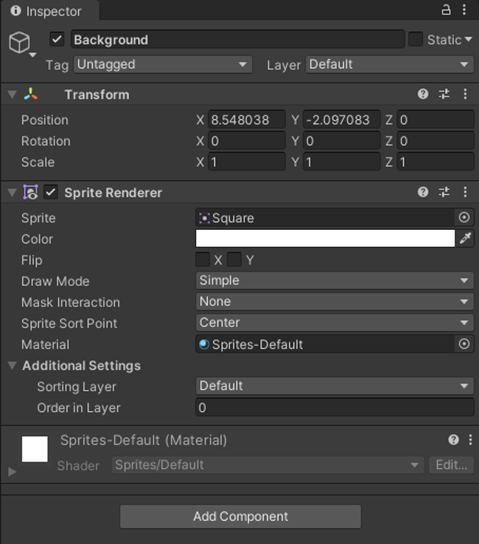Select the Inspector tab
This screenshot has height=544, width=479.
tap(49, 11)
